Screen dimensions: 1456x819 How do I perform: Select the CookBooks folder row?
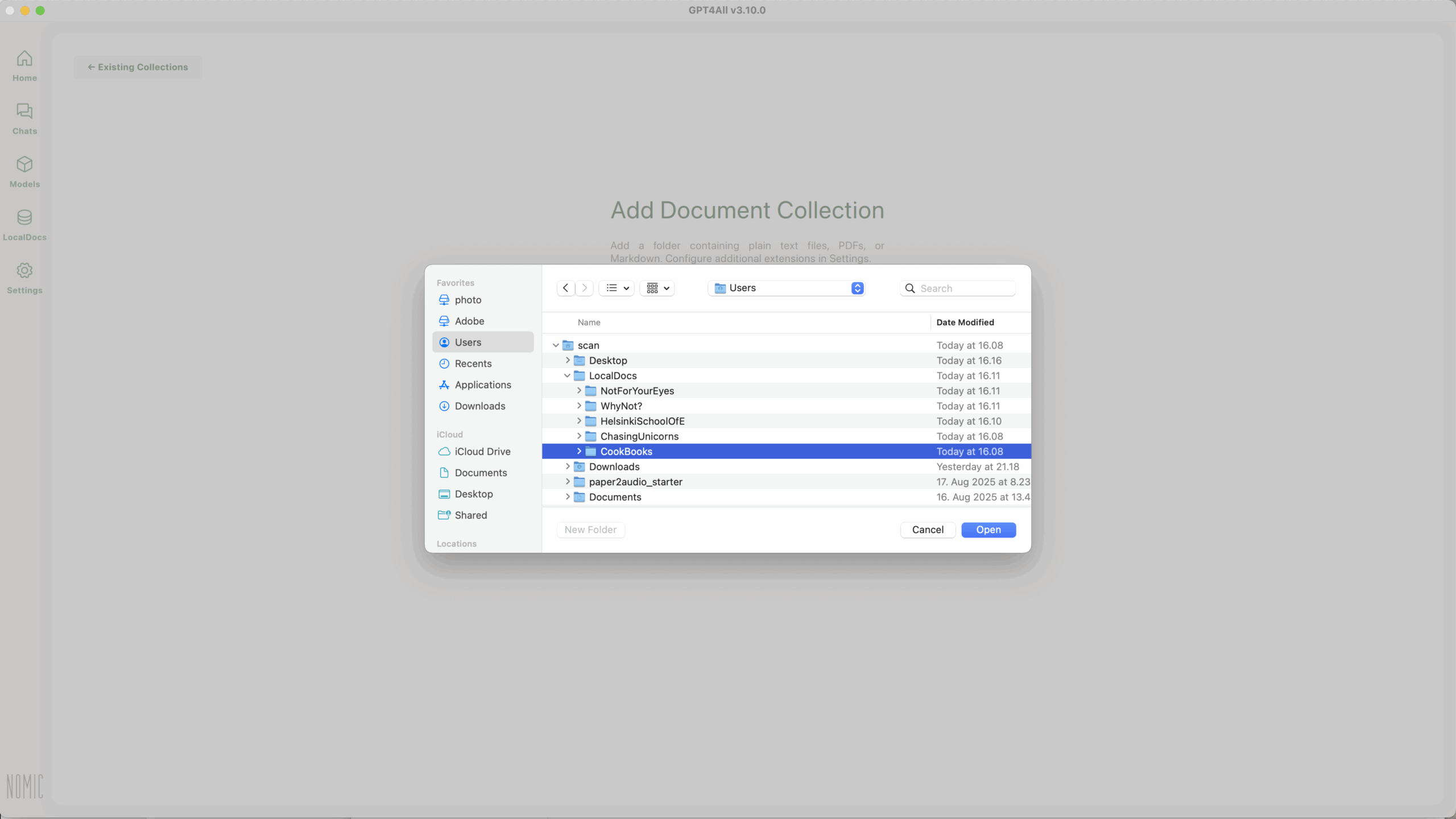787,452
